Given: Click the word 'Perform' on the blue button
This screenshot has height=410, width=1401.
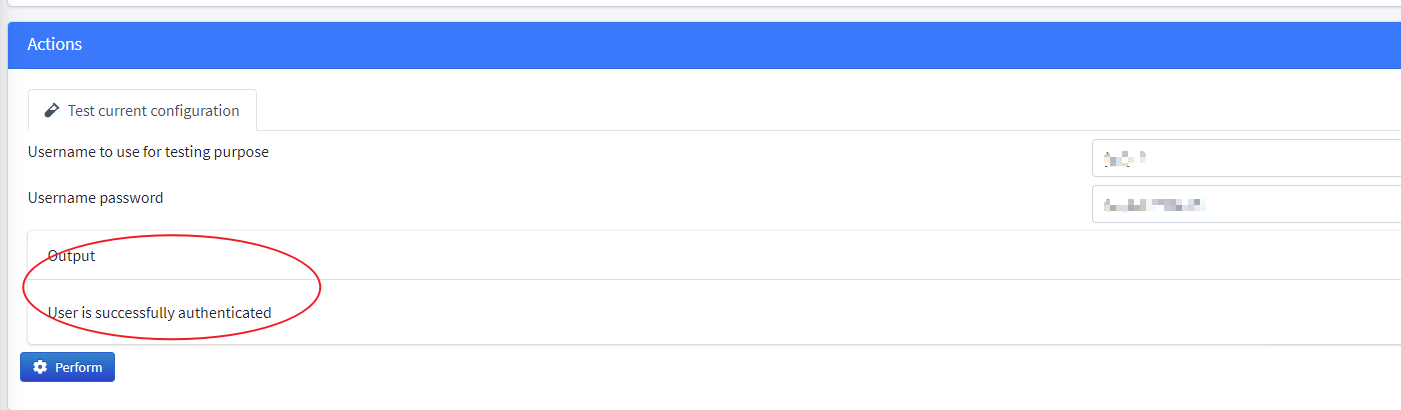Looking at the screenshot, I should [x=79, y=367].
